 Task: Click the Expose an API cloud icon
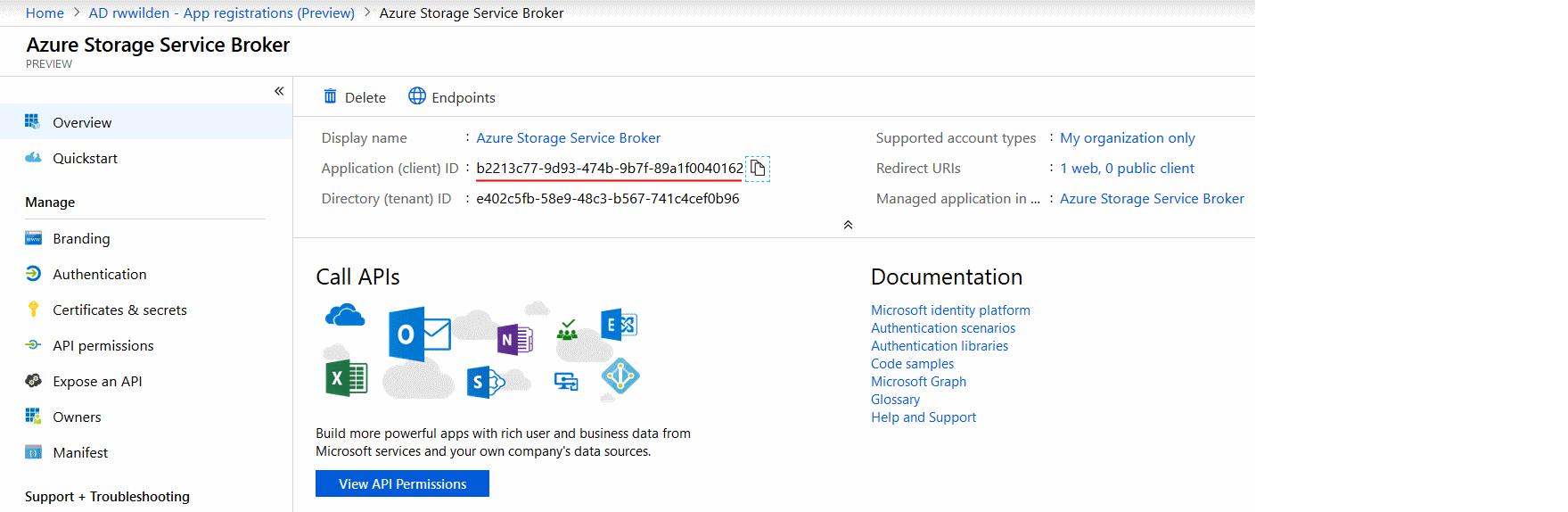(x=33, y=381)
